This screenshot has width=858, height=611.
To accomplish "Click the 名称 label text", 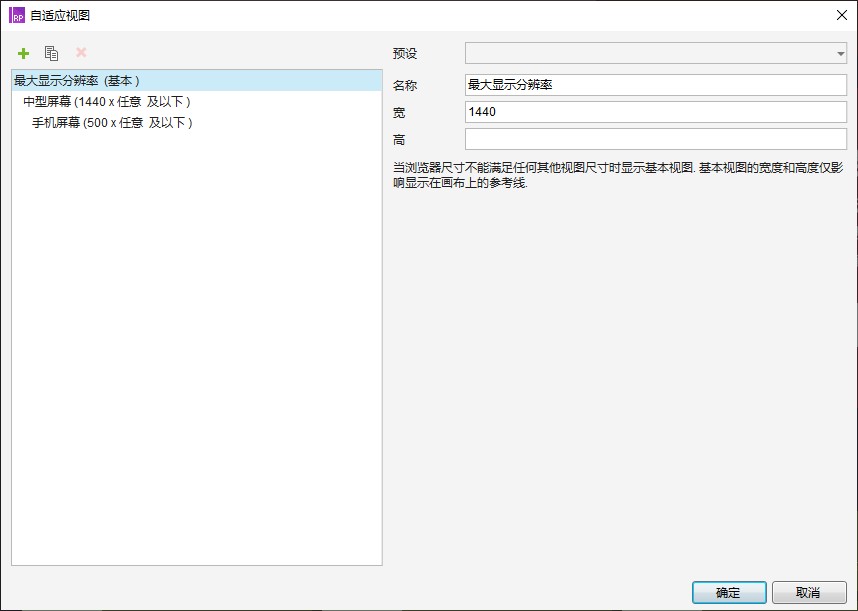I will pyautogui.click(x=405, y=85).
